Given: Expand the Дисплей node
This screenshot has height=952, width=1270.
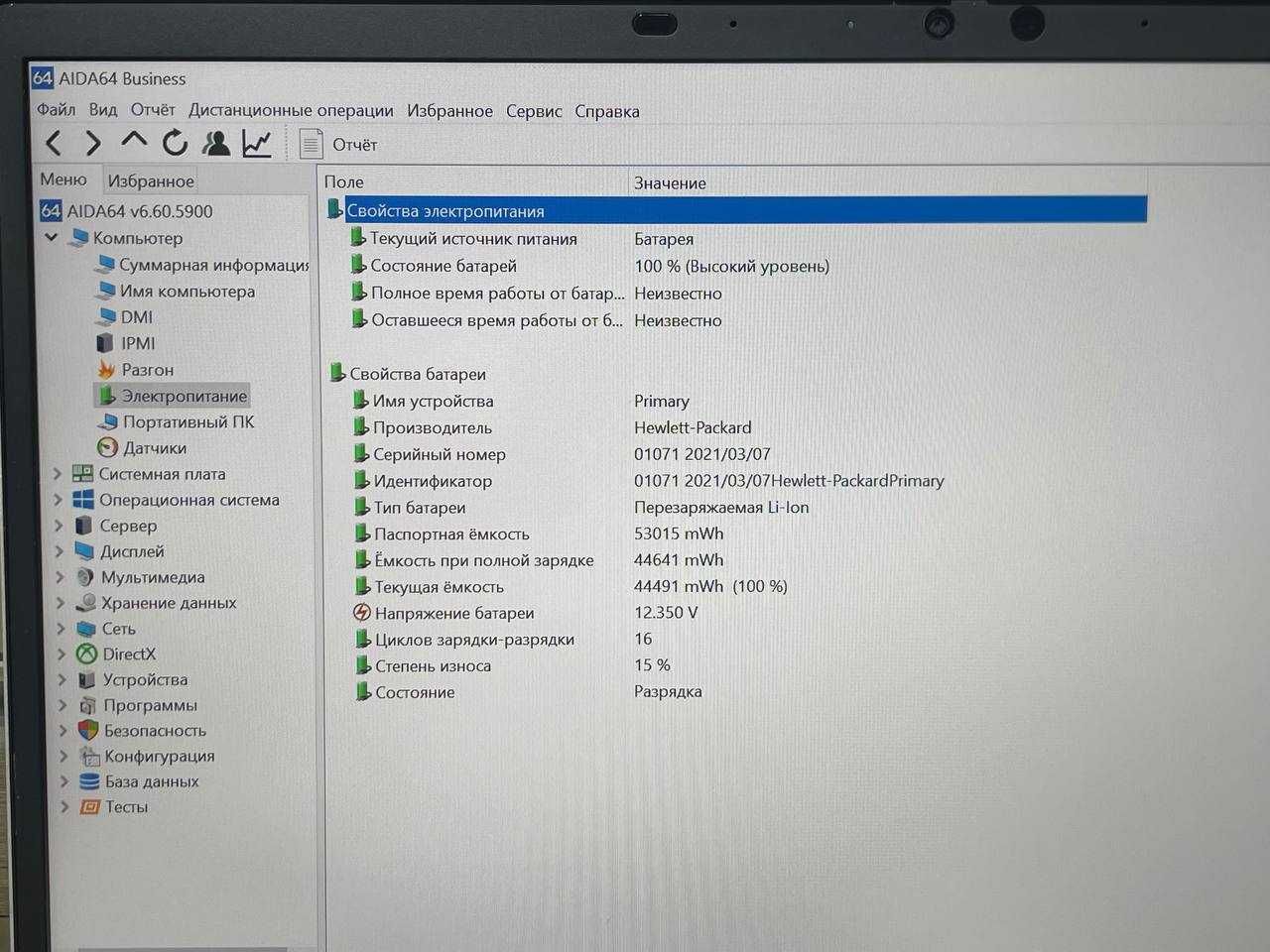Looking at the screenshot, I should click(59, 551).
